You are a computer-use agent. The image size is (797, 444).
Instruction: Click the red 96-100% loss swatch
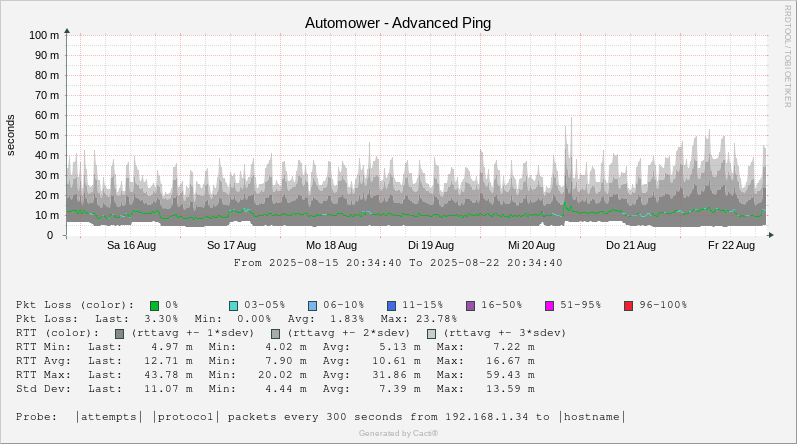629,306
